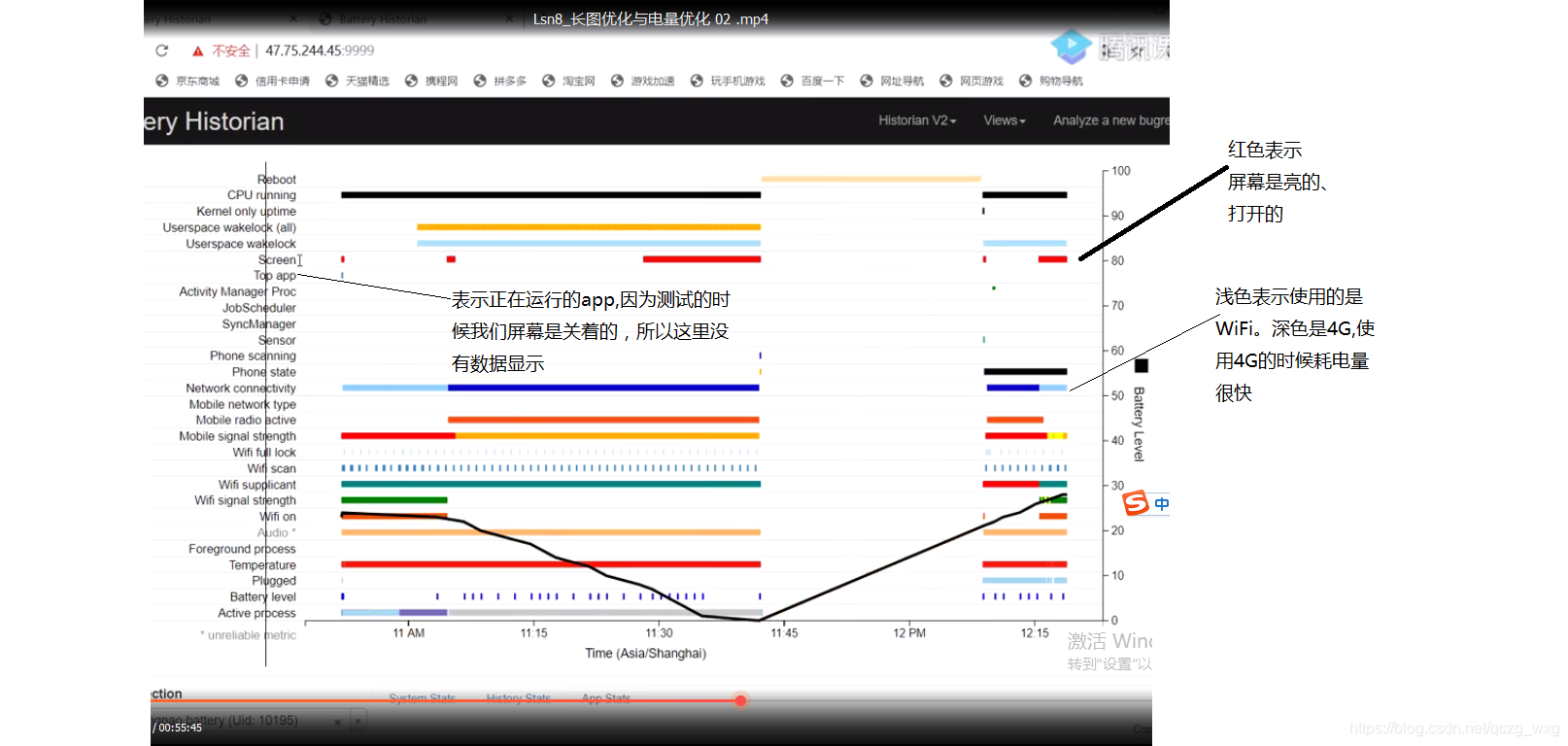1568x746 pixels.
Task: Open the 玩手机游戏 bookmark
Action: pos(728,81)
